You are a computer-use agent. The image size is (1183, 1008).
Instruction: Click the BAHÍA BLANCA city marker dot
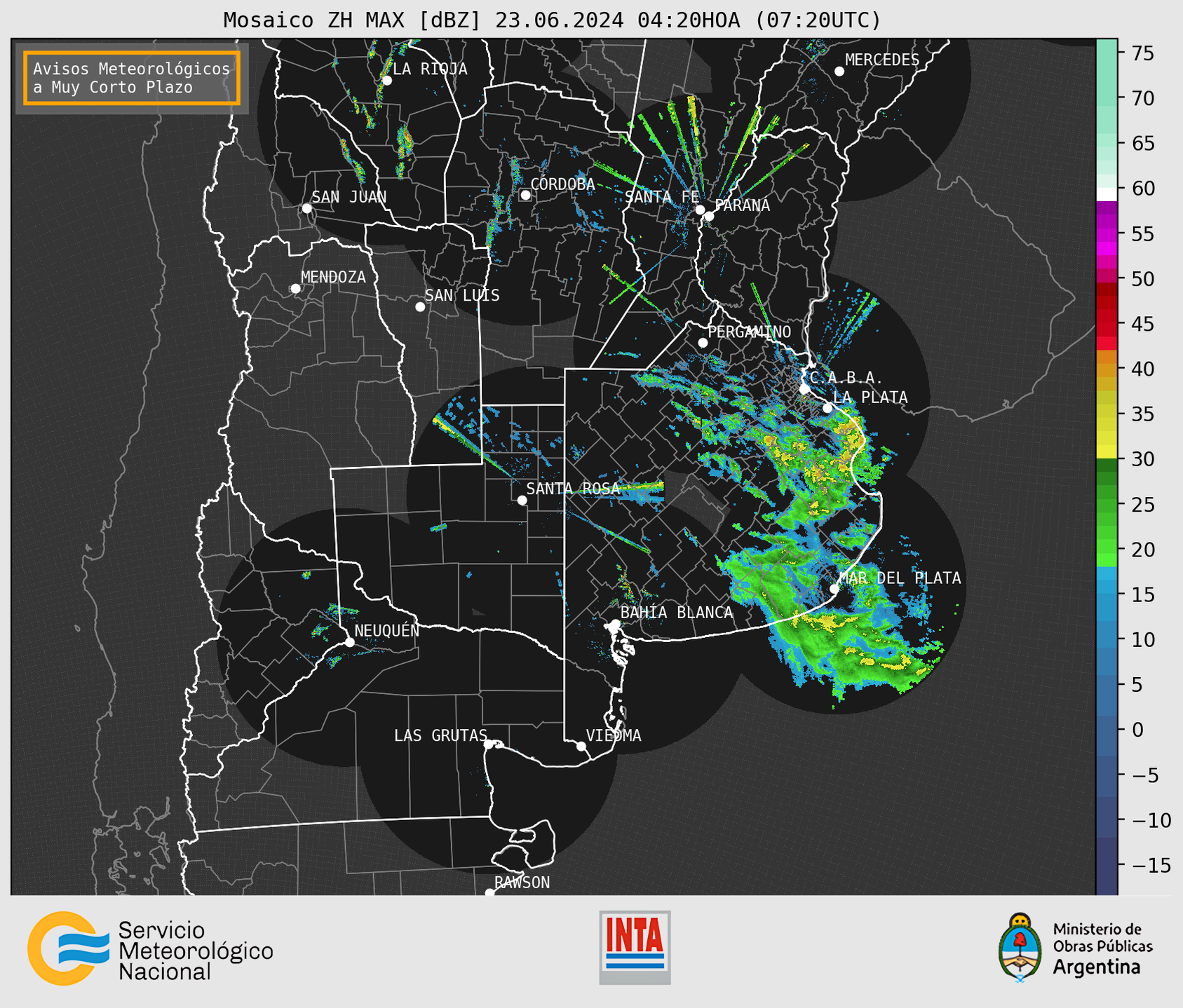click(x=615, y=624)
